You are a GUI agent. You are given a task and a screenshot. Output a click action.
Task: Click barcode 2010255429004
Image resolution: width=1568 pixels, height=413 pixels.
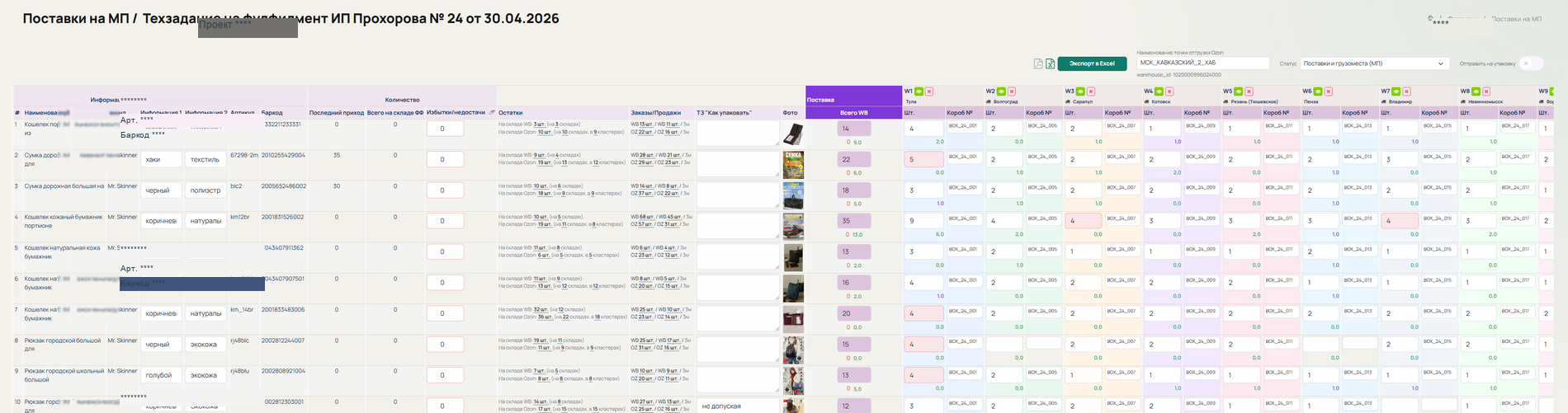[284, 155]
